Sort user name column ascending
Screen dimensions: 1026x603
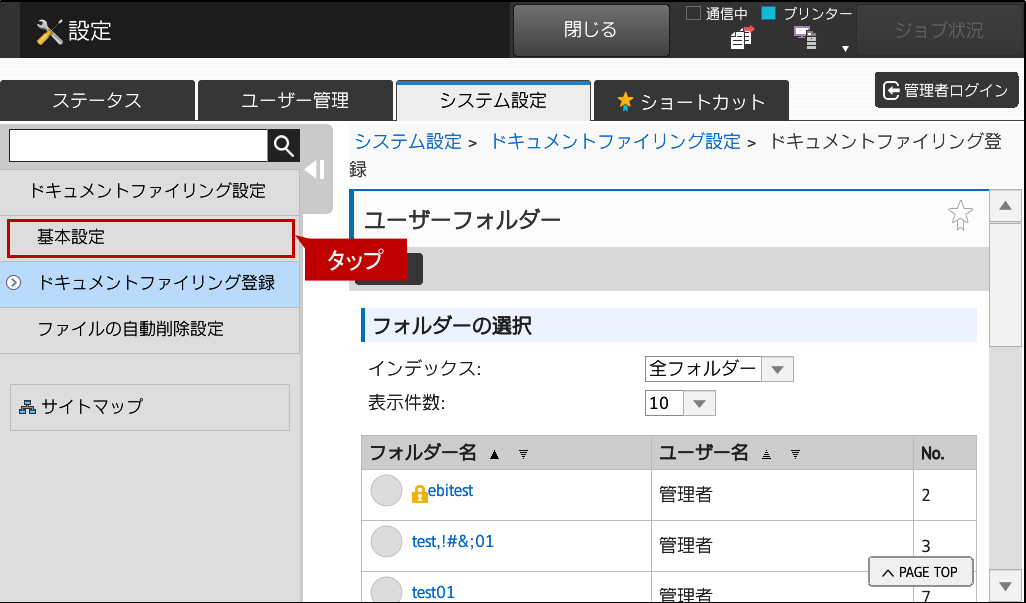767,454
